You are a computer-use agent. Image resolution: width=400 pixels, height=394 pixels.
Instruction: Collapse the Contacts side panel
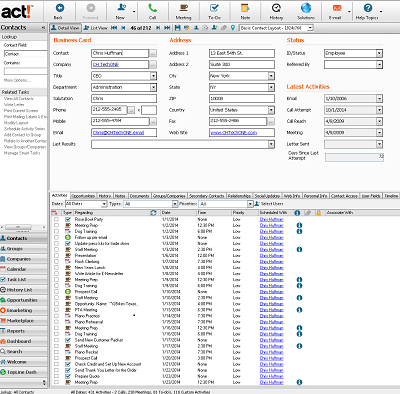(x=43, y=28)
